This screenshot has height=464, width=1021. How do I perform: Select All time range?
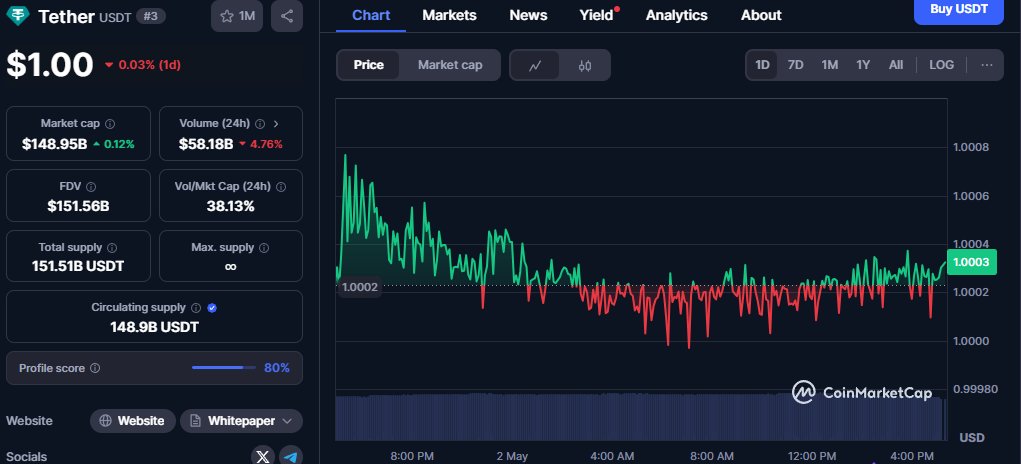point(896,65)
